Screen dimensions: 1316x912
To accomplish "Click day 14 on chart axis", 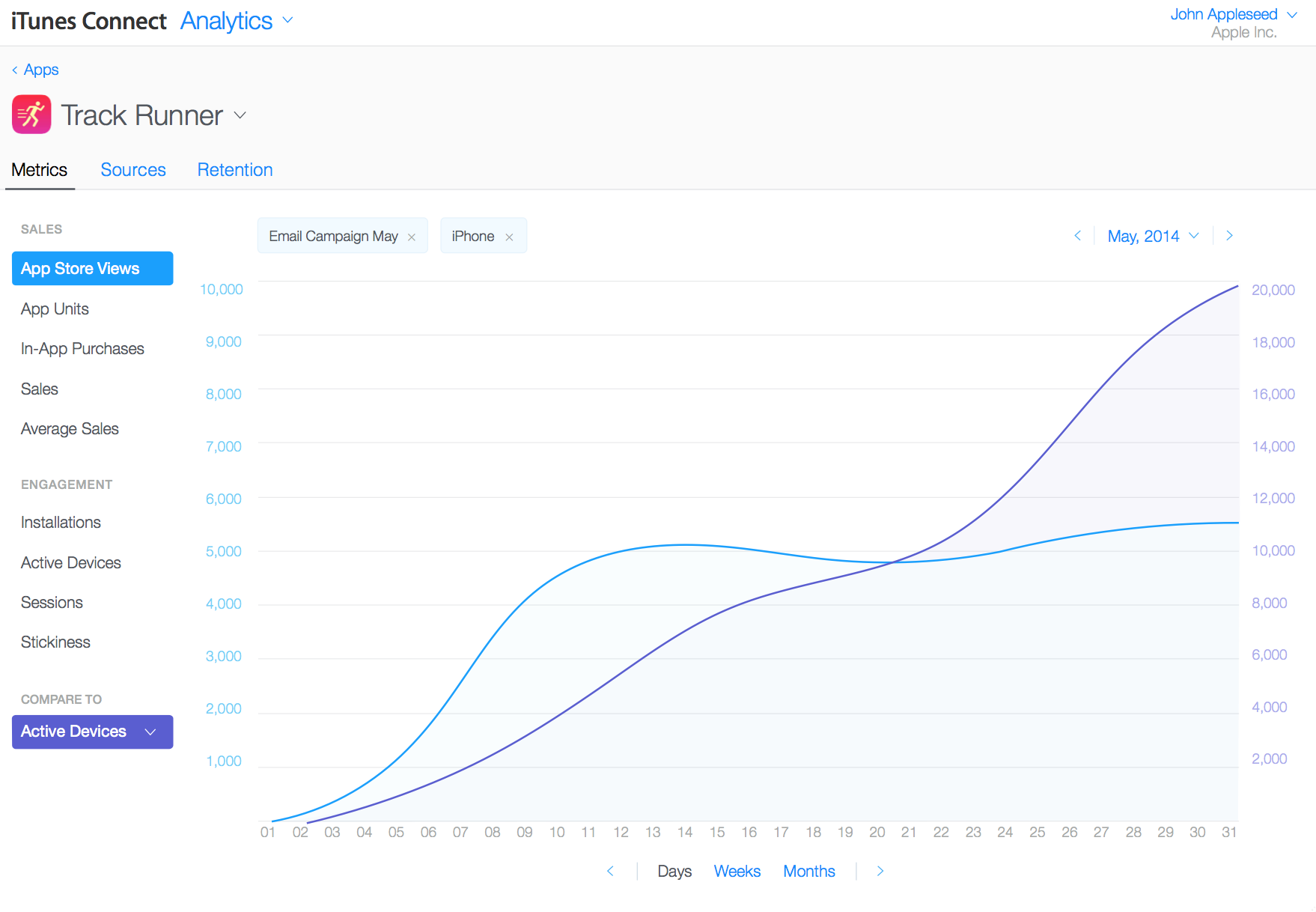I will pyautogui.click(x=685, y=832).
